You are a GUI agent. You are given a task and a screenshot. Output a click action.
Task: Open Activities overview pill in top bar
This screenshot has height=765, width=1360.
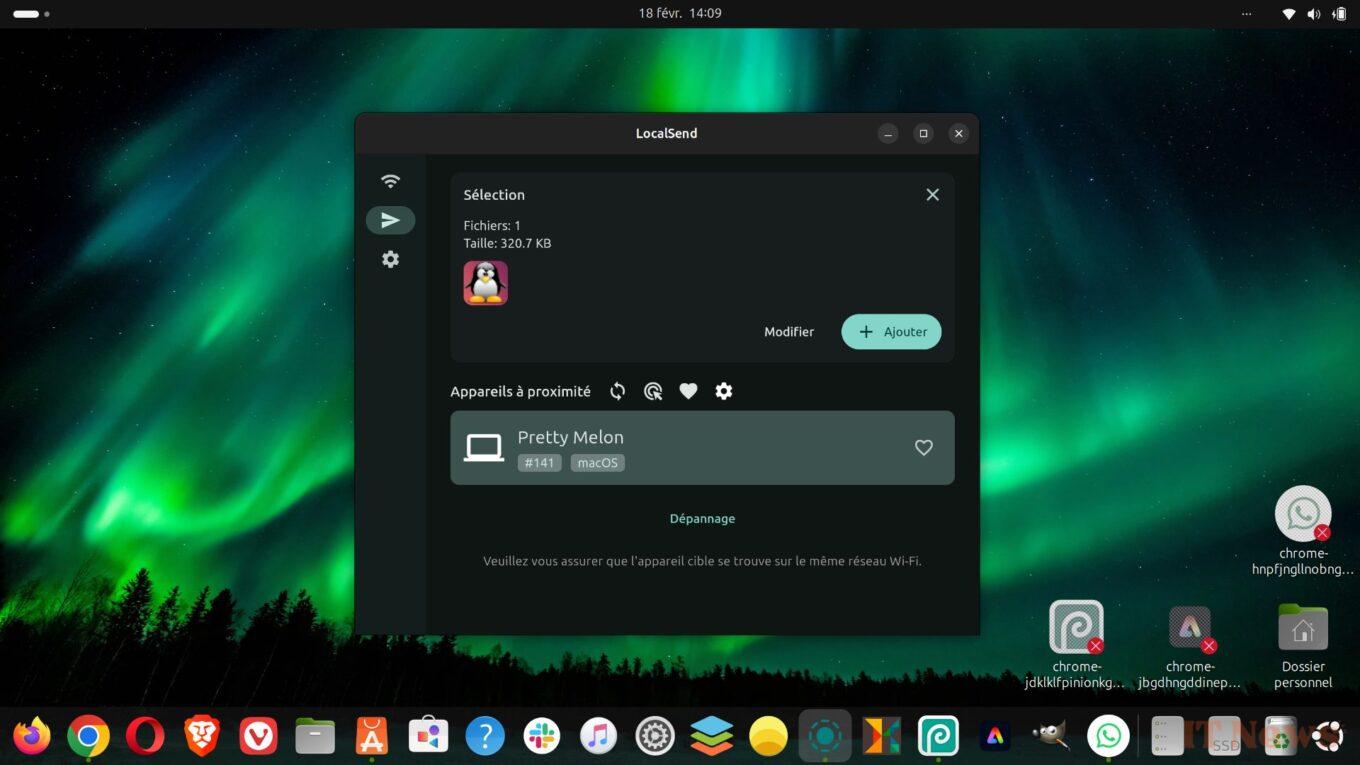(x=31, y=14)
